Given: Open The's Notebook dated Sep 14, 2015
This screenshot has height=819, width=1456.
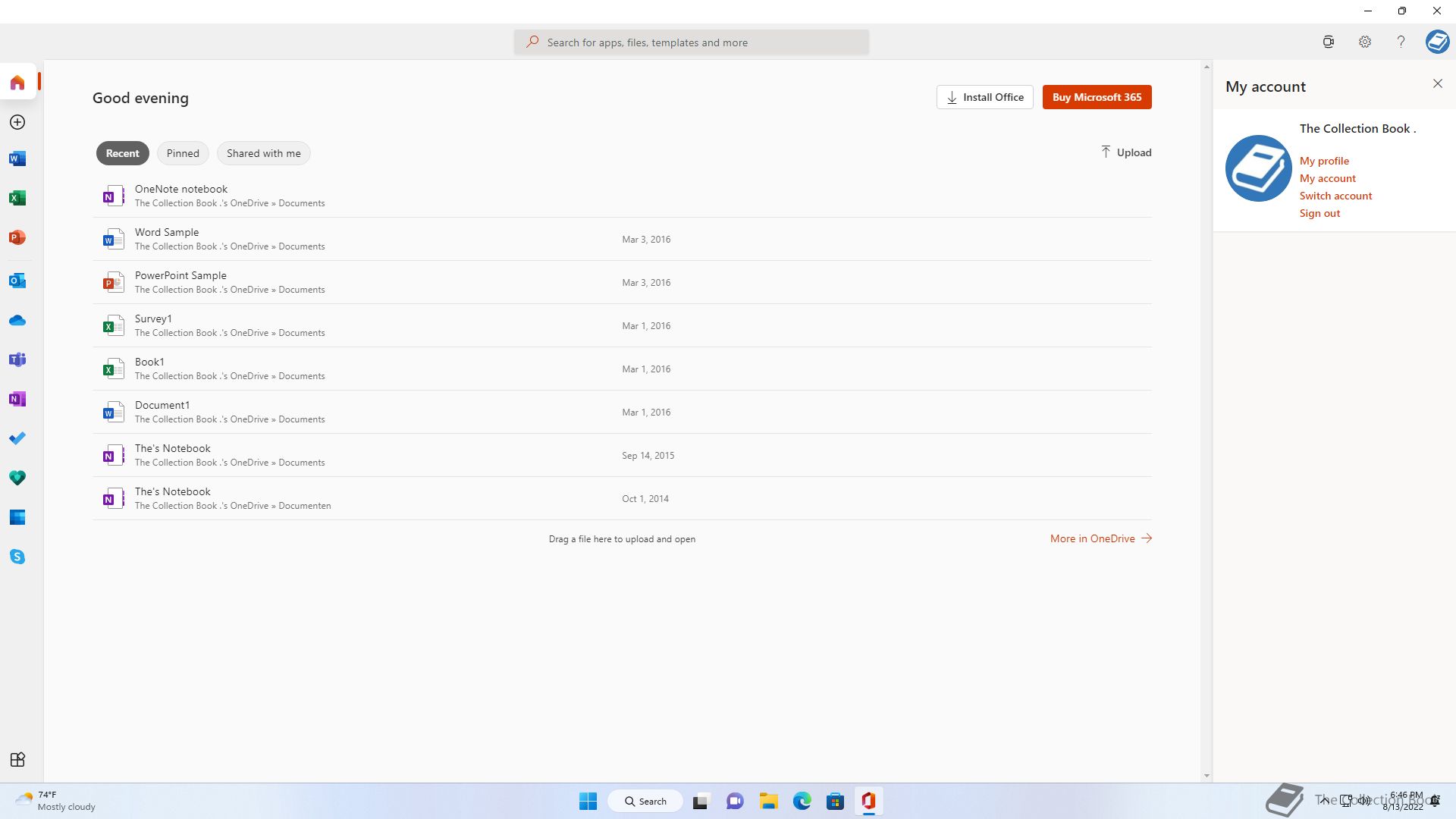Looking at the screenshot, I should [622, 455].
